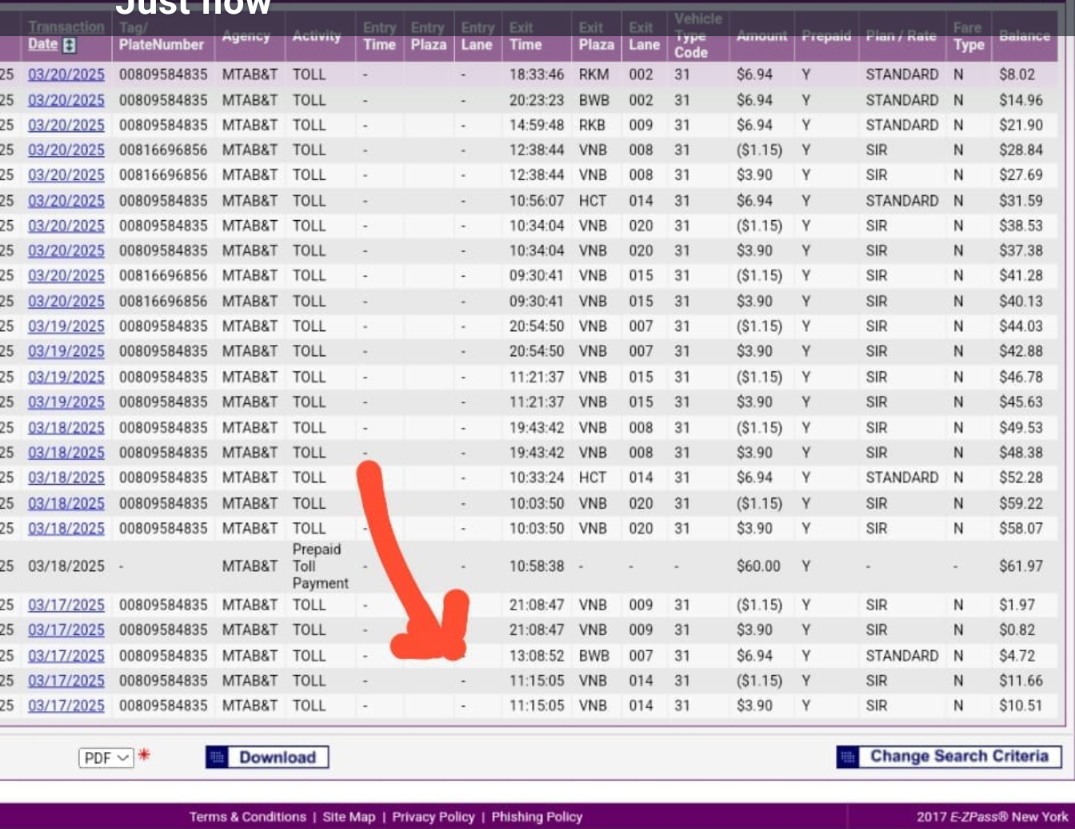Select exit time 20:23:23
Image resolution: width=1075 pixels, height=829 pixels.
(x=537, y=100)
